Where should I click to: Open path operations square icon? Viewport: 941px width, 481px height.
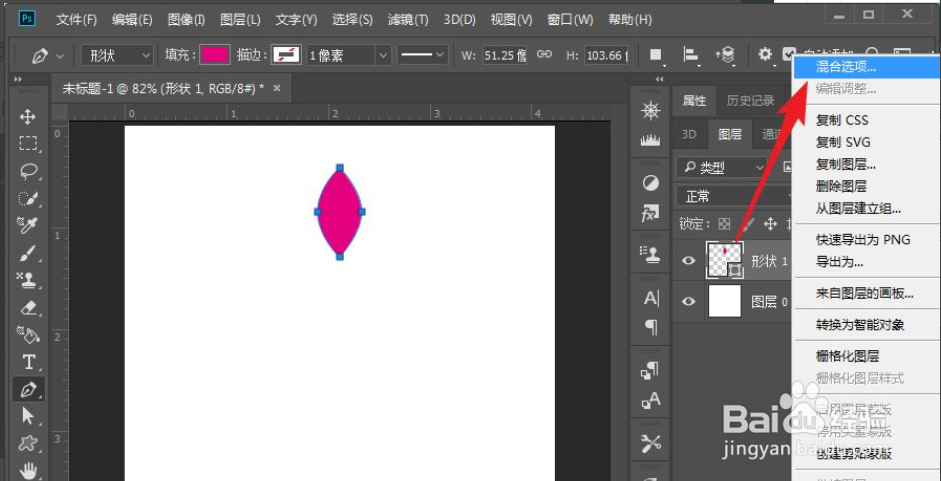[656, 55]
